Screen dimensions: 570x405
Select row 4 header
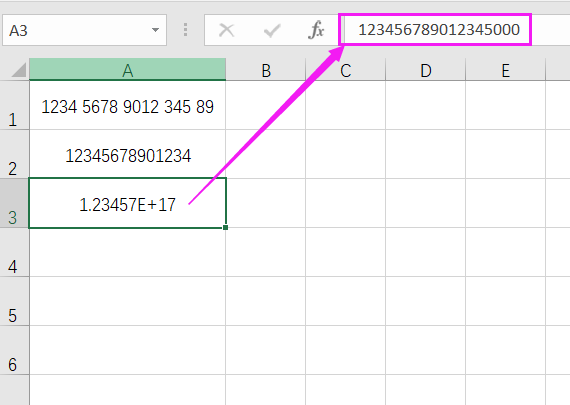click(14, 252)
